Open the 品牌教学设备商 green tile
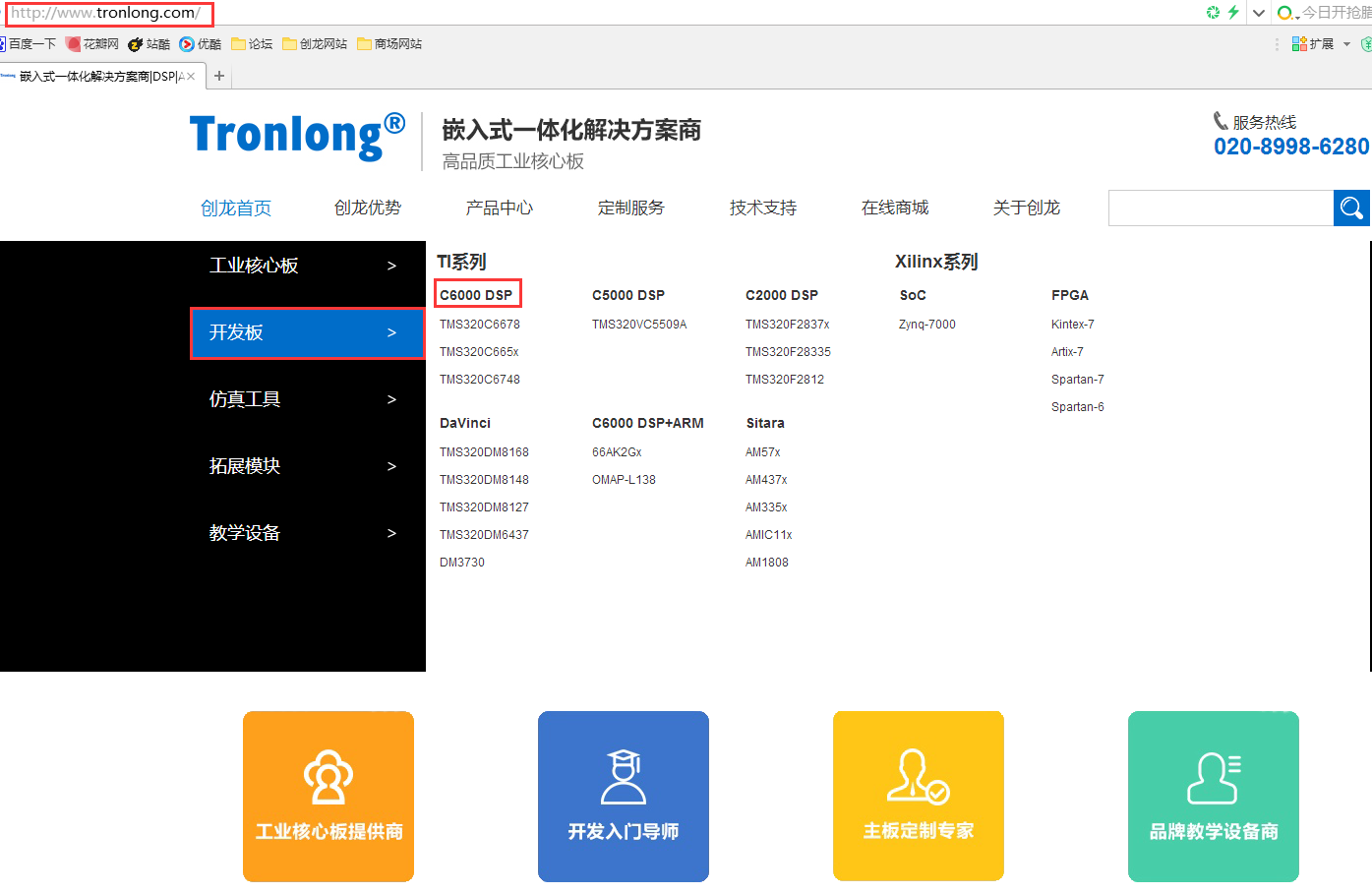Screen dimensions: 1372x893 pos(1214,796)
